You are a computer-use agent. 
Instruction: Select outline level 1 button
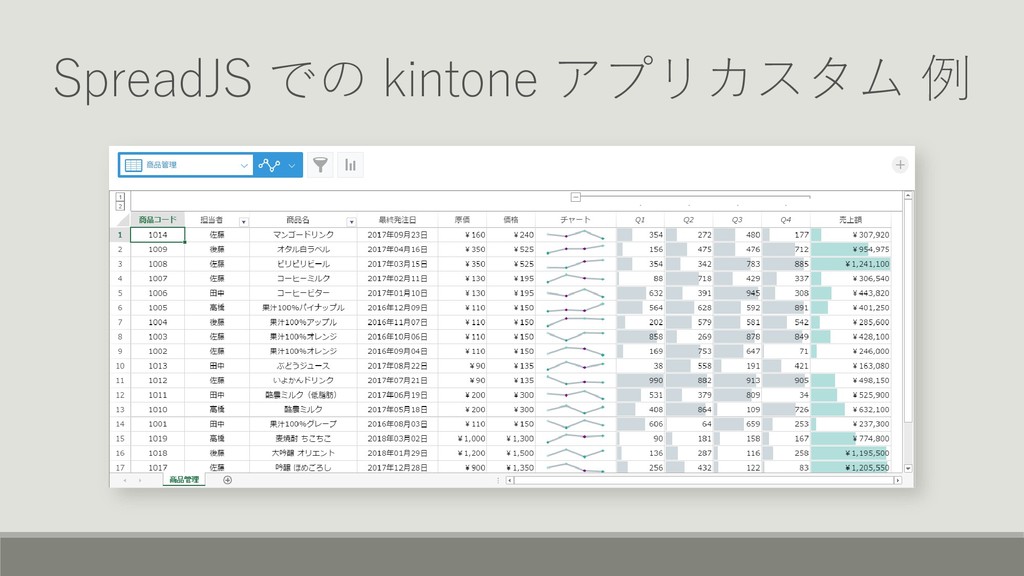pos(120,197)
